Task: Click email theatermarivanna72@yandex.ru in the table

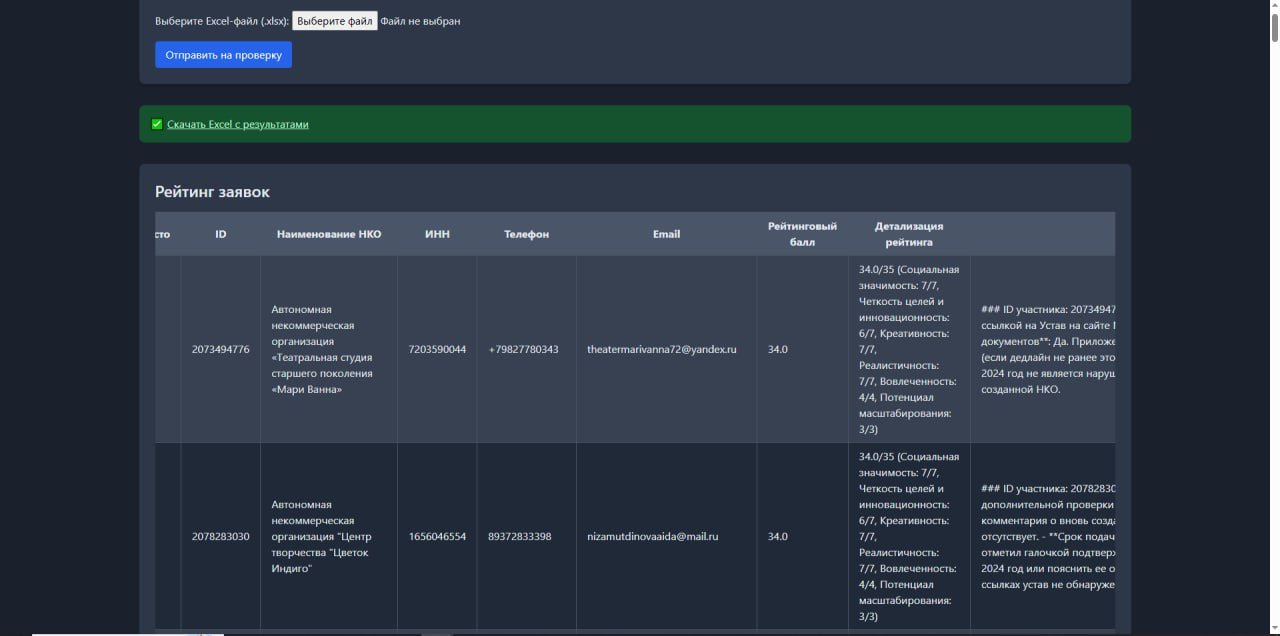Action: point(661,349)
